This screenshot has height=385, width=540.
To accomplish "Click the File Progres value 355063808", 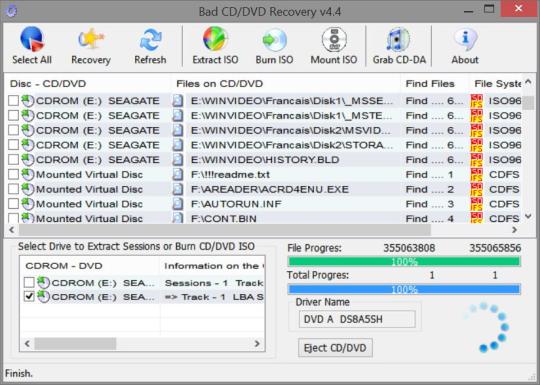I will 409,248.
